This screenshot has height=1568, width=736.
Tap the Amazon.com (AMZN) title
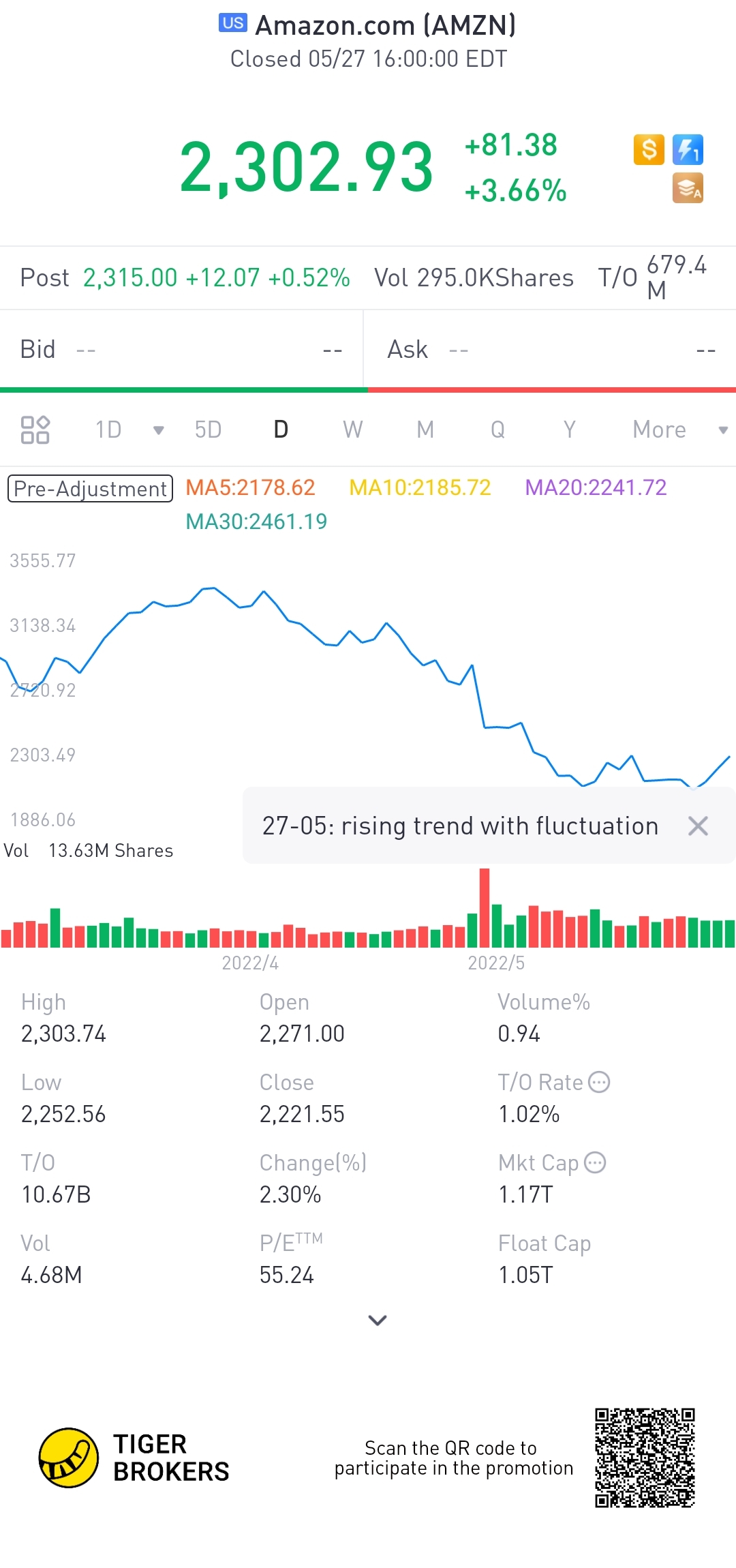(x=386, y=25)
